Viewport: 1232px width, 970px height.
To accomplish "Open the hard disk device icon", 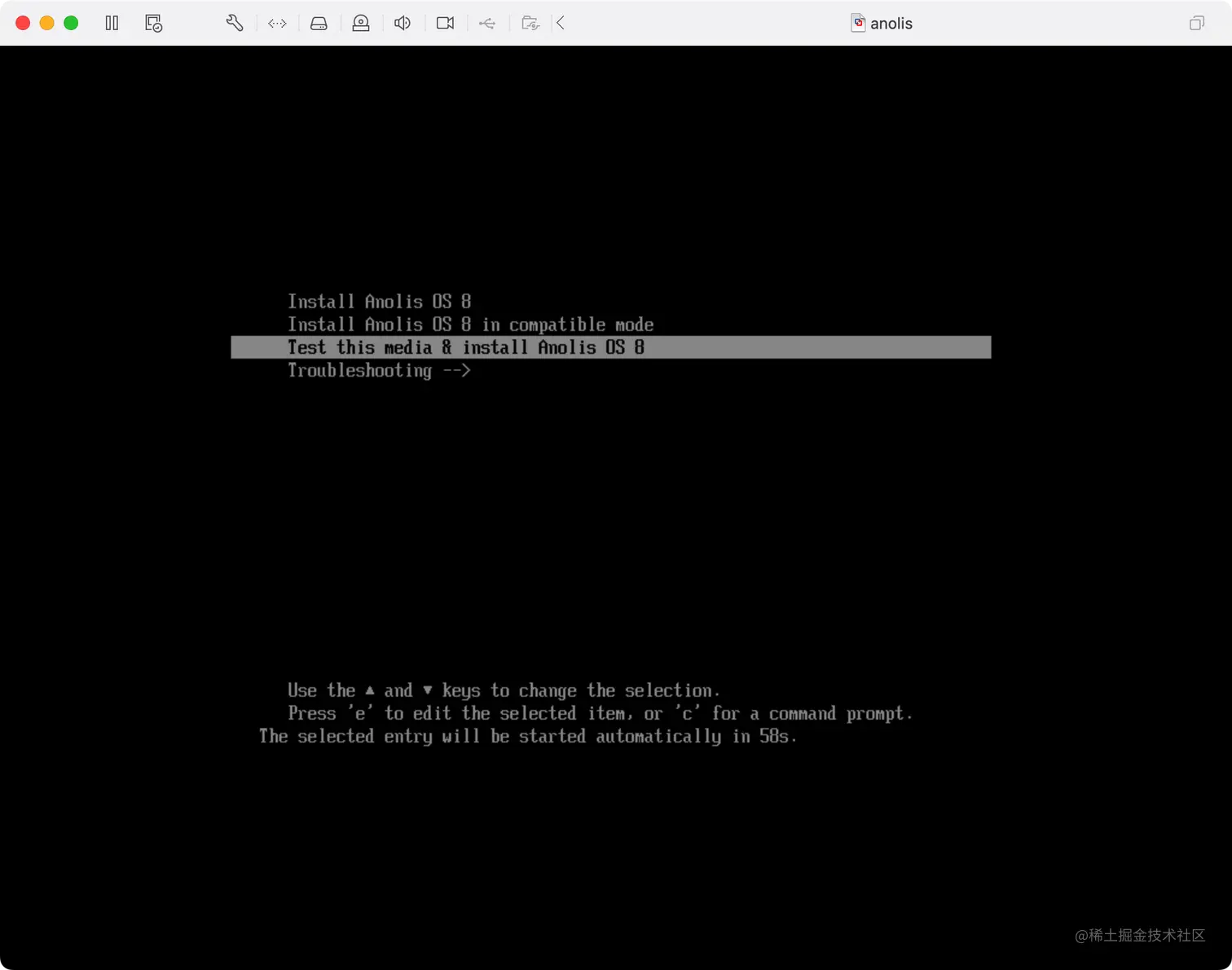I will click(319, 23).
